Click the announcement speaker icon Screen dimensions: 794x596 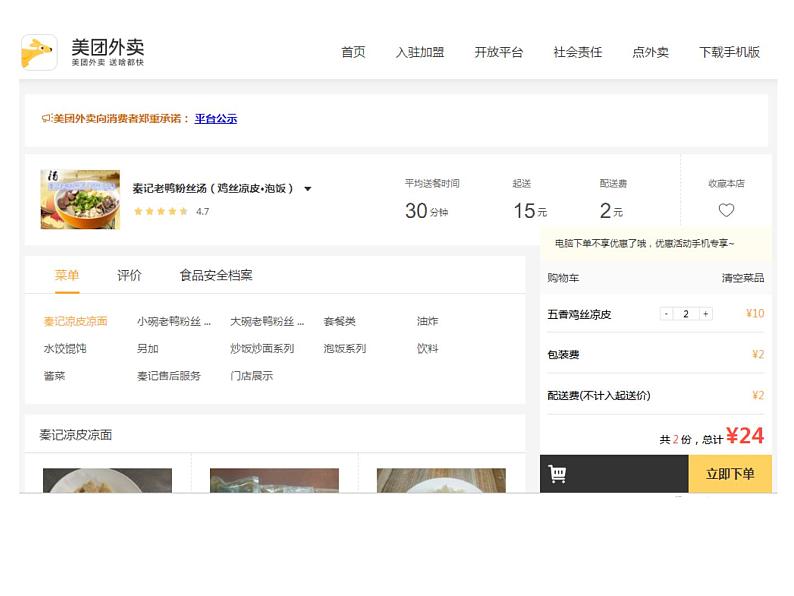[x=46, y=118]
